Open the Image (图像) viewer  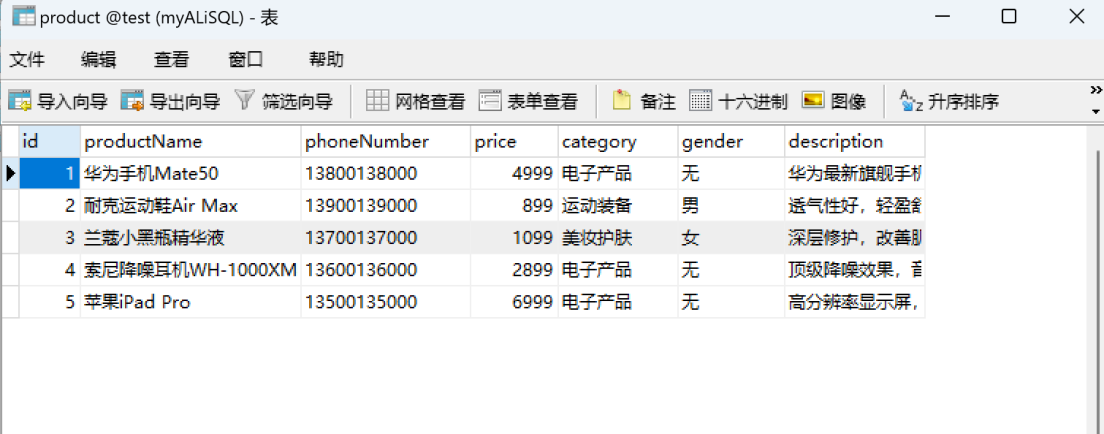[834, 102]
